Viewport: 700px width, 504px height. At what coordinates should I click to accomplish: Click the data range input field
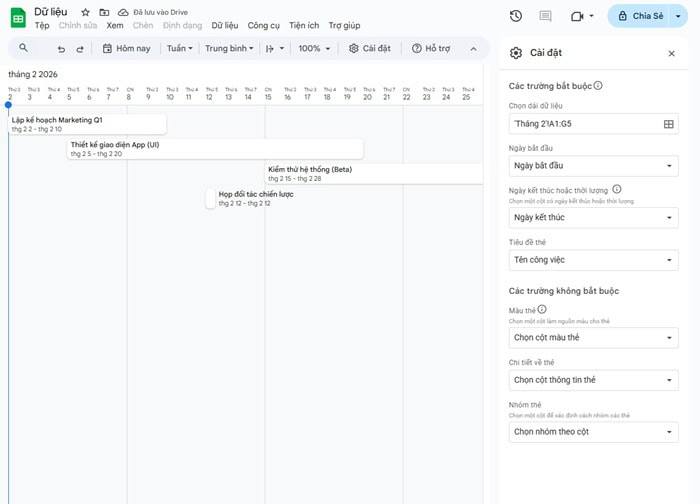(x=583, y=124)
